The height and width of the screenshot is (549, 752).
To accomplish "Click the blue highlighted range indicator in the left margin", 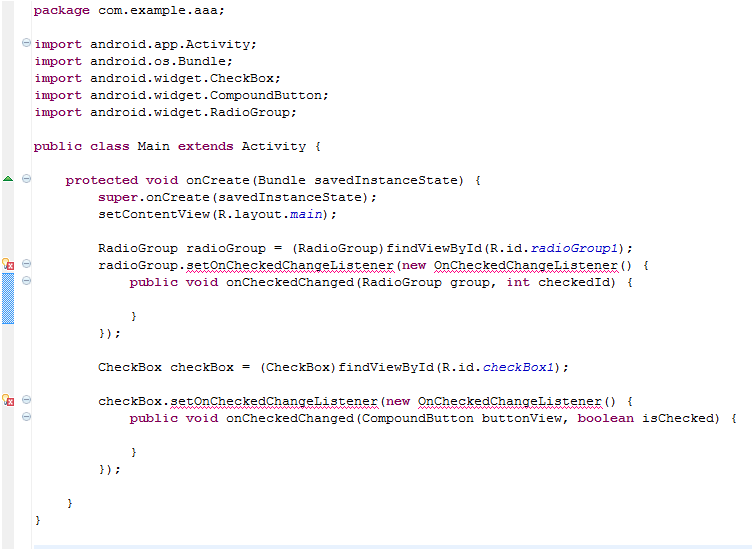I will pos(8,298).
